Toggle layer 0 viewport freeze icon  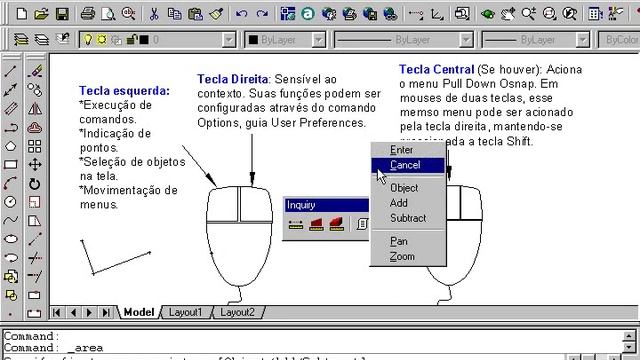click(117, 40)
